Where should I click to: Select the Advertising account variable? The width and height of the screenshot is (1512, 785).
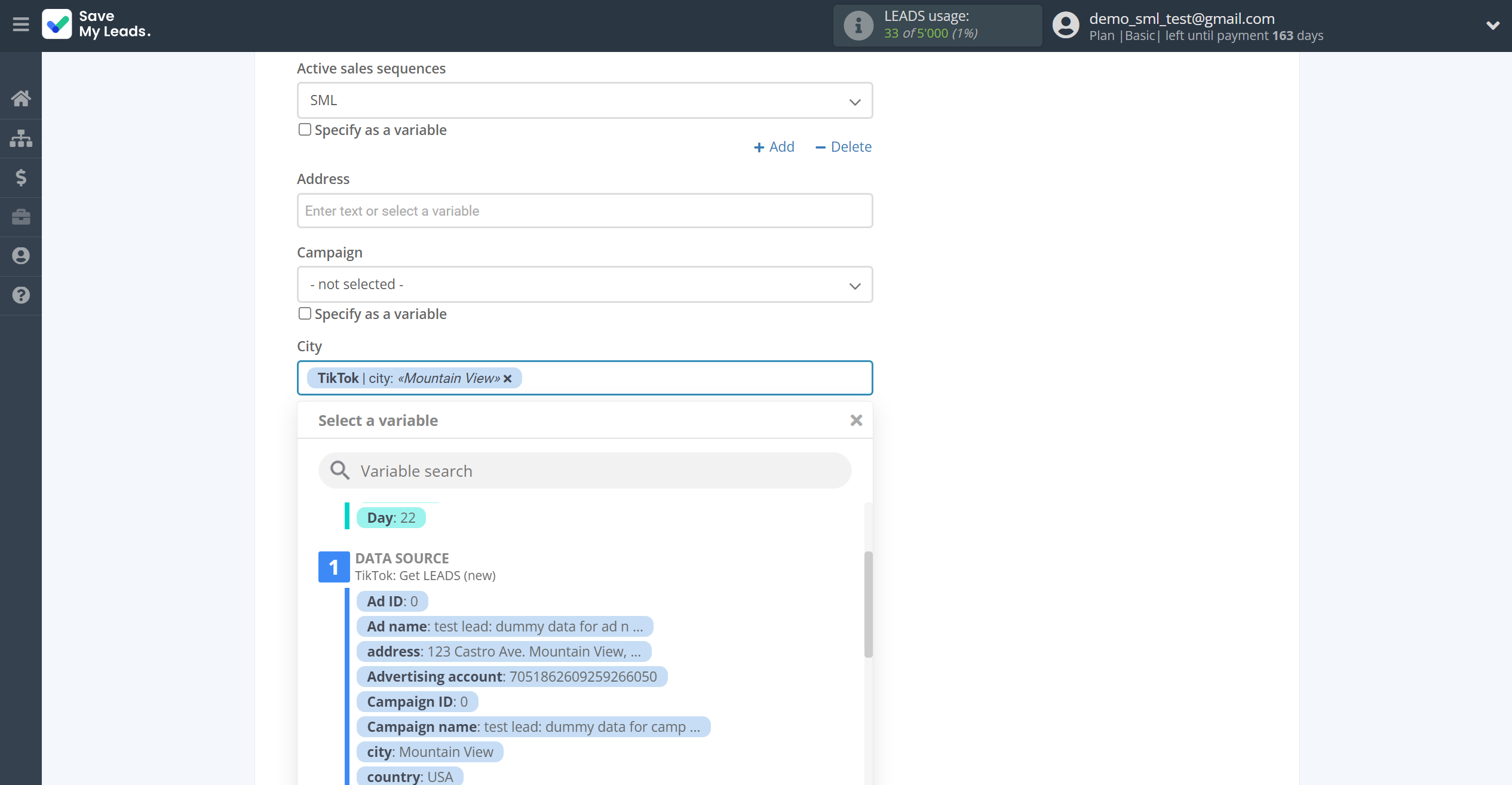coord(512,677)
